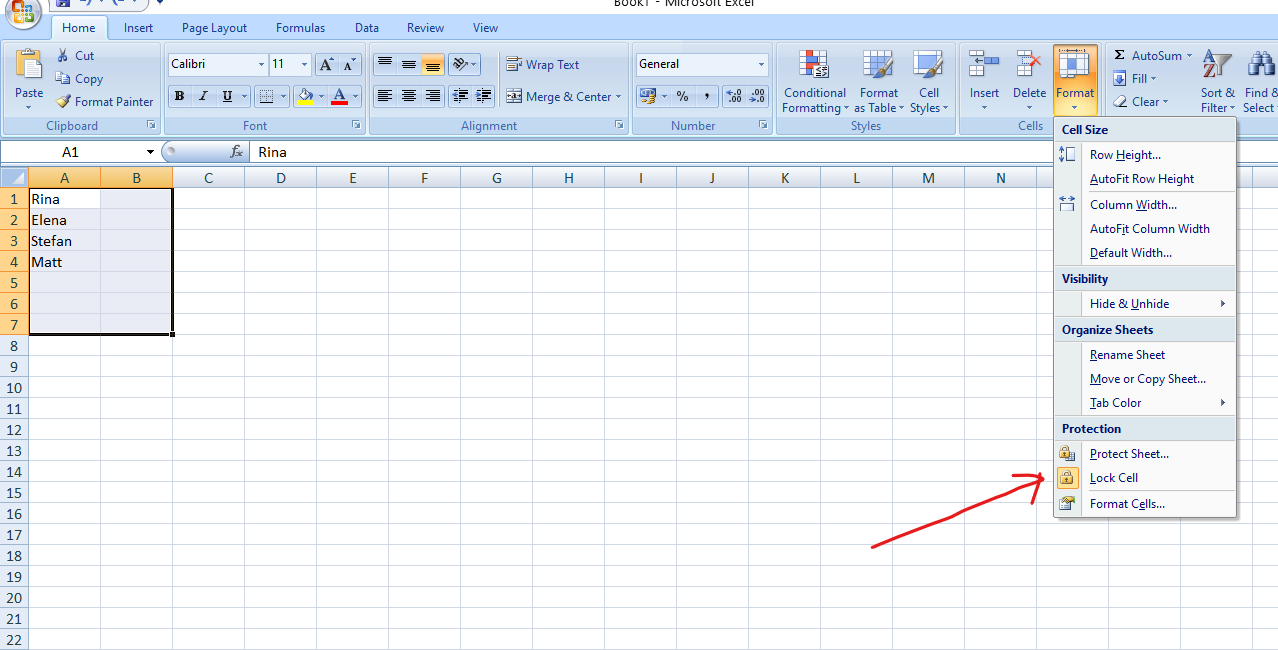Open the Fill dropdown
1278x650 pixels.
coord(1134,78)
